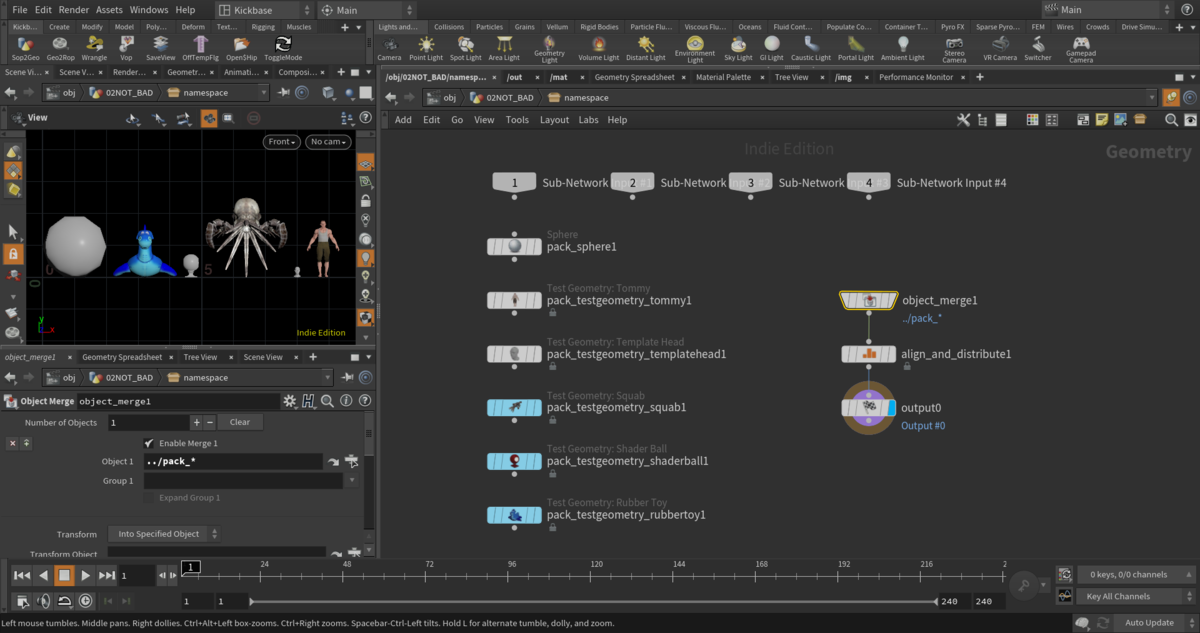1200x633 pixels.
Task: Open the Transform Into Specified Object dropdown
Action: click(x=163, y=534)
